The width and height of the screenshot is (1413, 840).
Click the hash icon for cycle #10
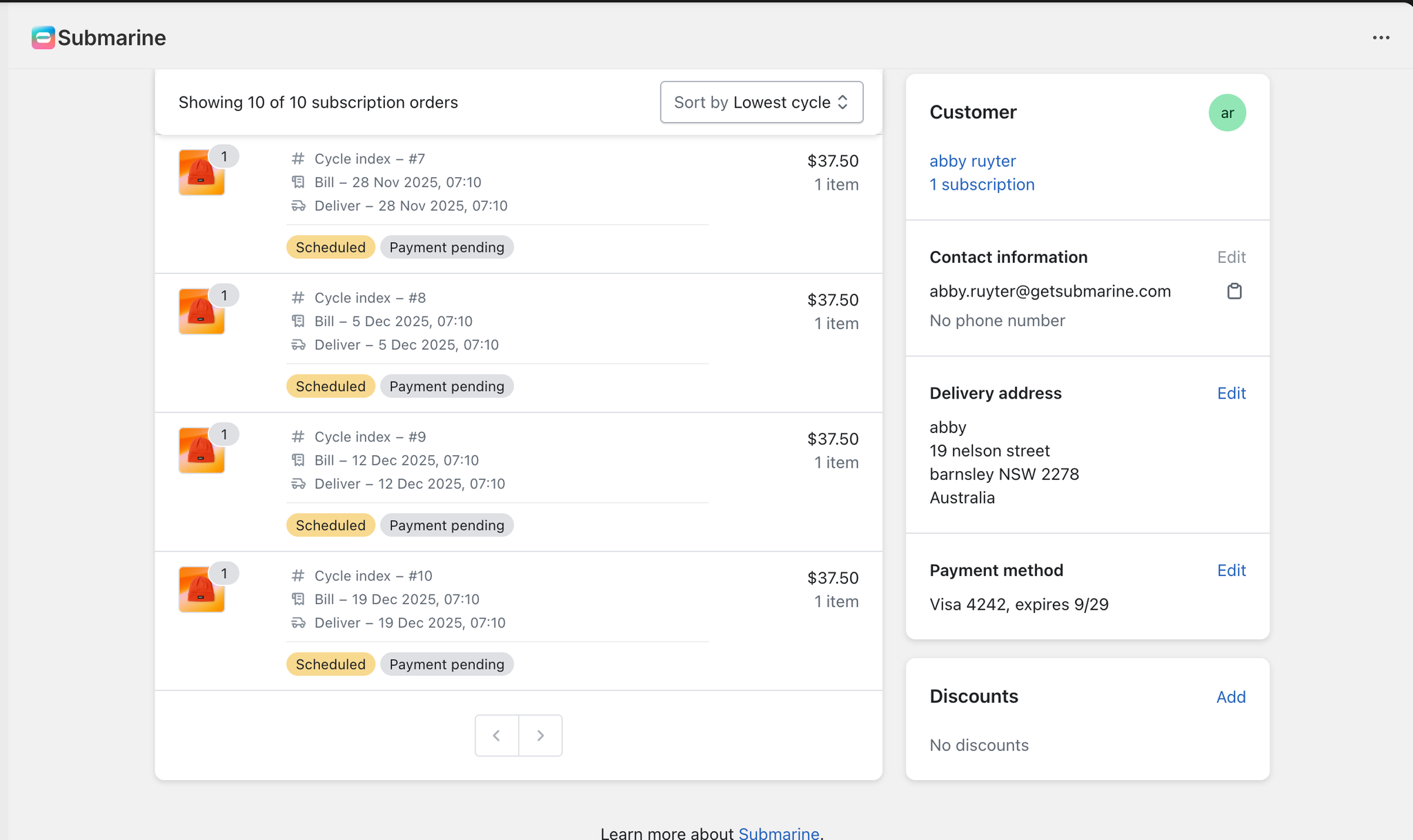(298, 575)
